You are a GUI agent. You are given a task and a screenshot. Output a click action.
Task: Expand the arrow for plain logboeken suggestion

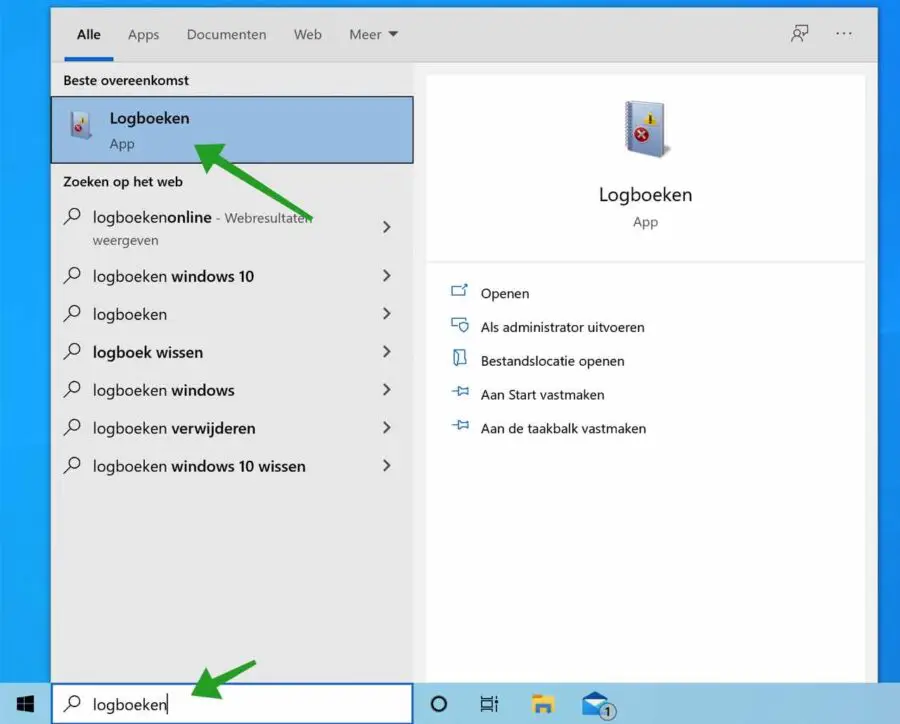coord(387,313)
